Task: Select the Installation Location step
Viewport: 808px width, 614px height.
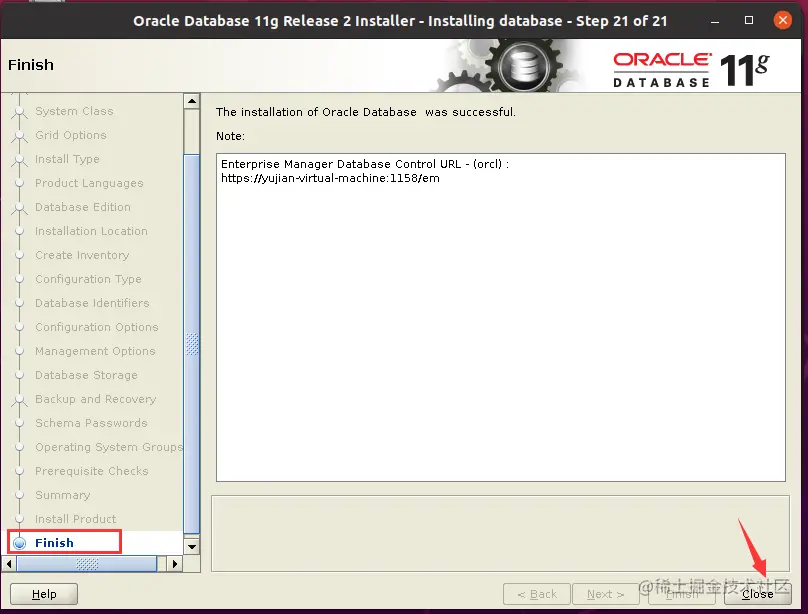Action: pos(91,231)
